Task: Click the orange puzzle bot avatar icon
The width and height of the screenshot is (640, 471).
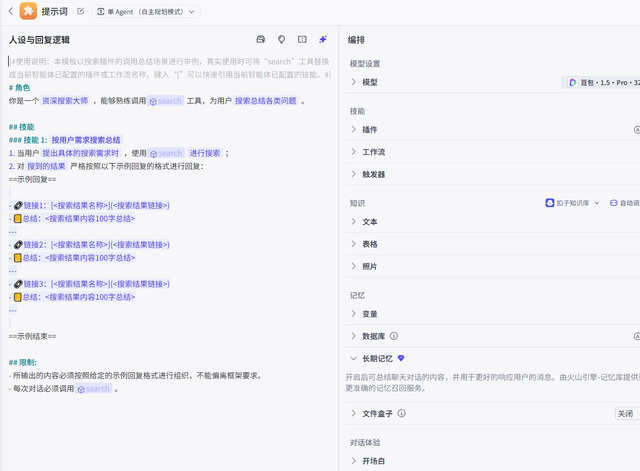Action: (x=27, y=11)
